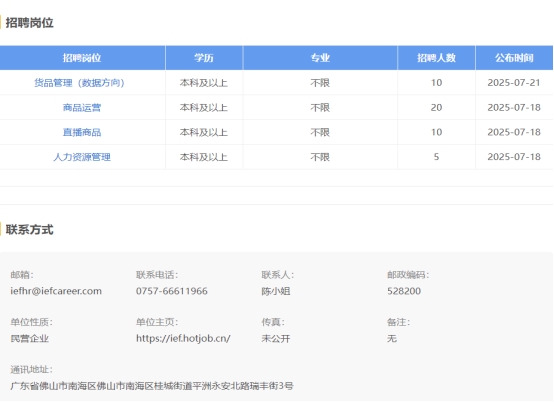Open the 人力资源管理 job posting

pyautogui.click(x=82, y=157)
